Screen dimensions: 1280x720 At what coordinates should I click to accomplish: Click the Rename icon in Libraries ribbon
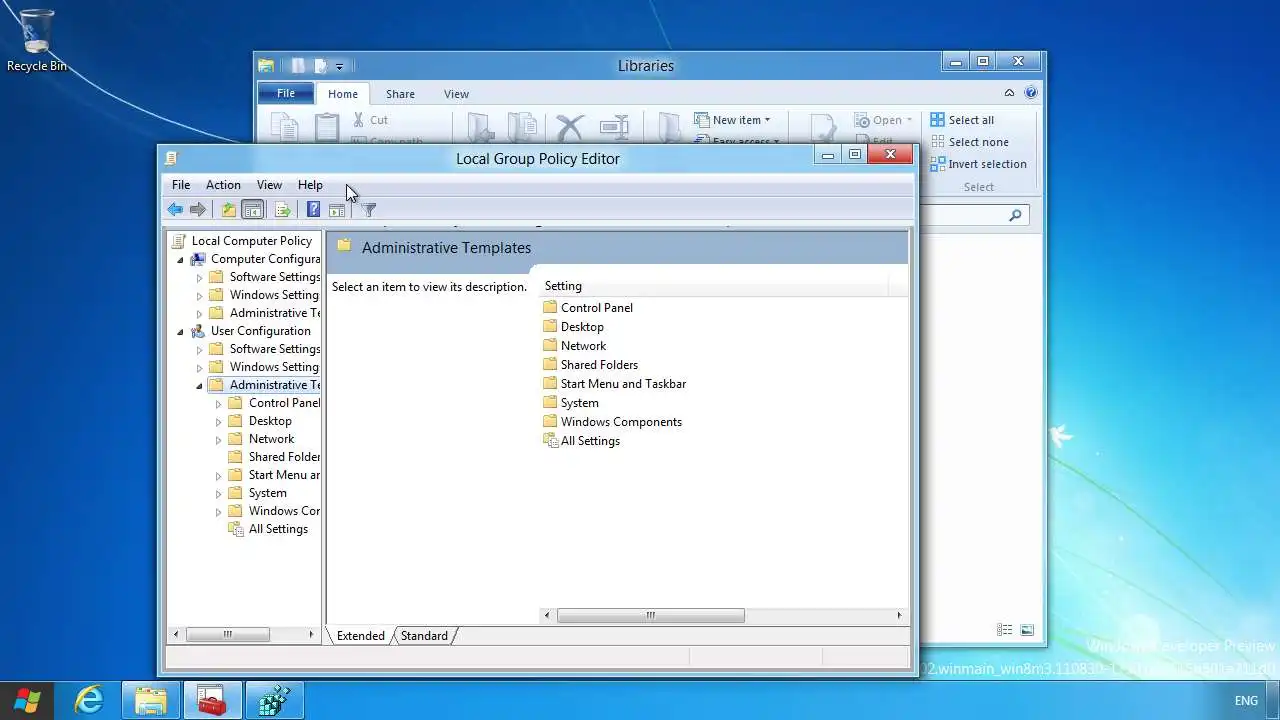[614, 128]
